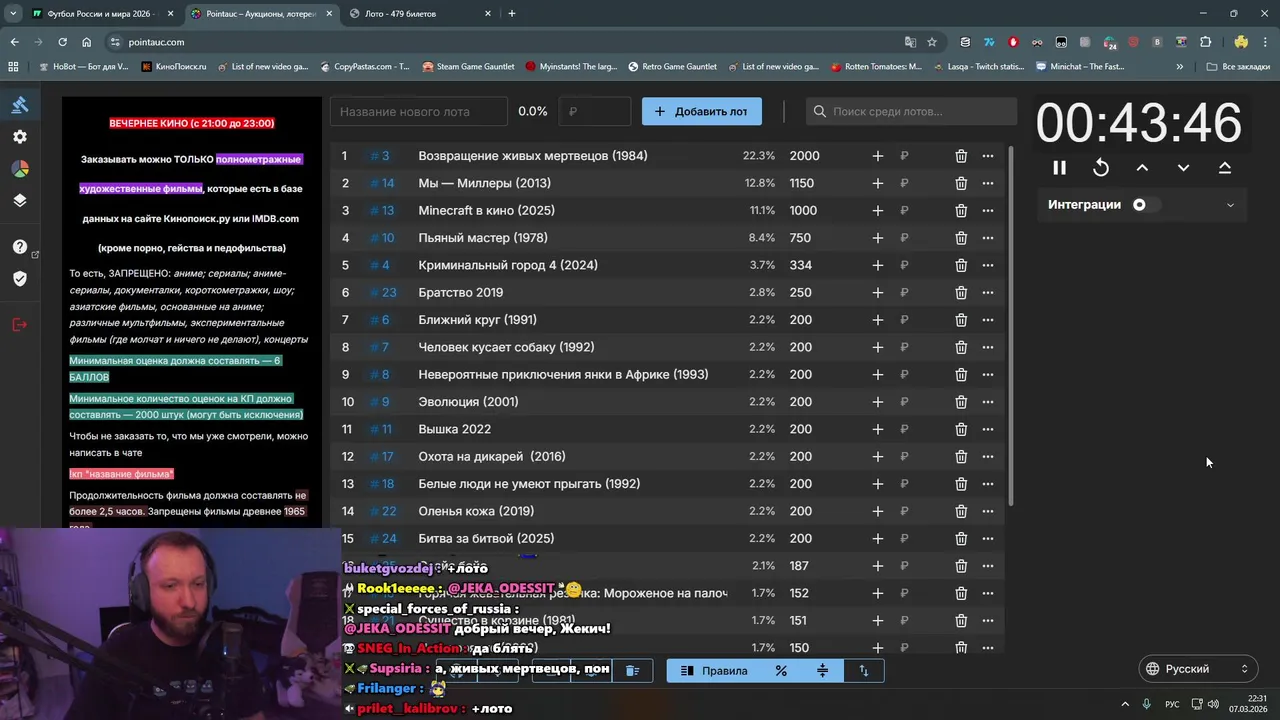Open more options for Белые люди не умеют прыгать
Image resolution: width=1280 pixels, height=720 pixels.
tap(988, 484)
